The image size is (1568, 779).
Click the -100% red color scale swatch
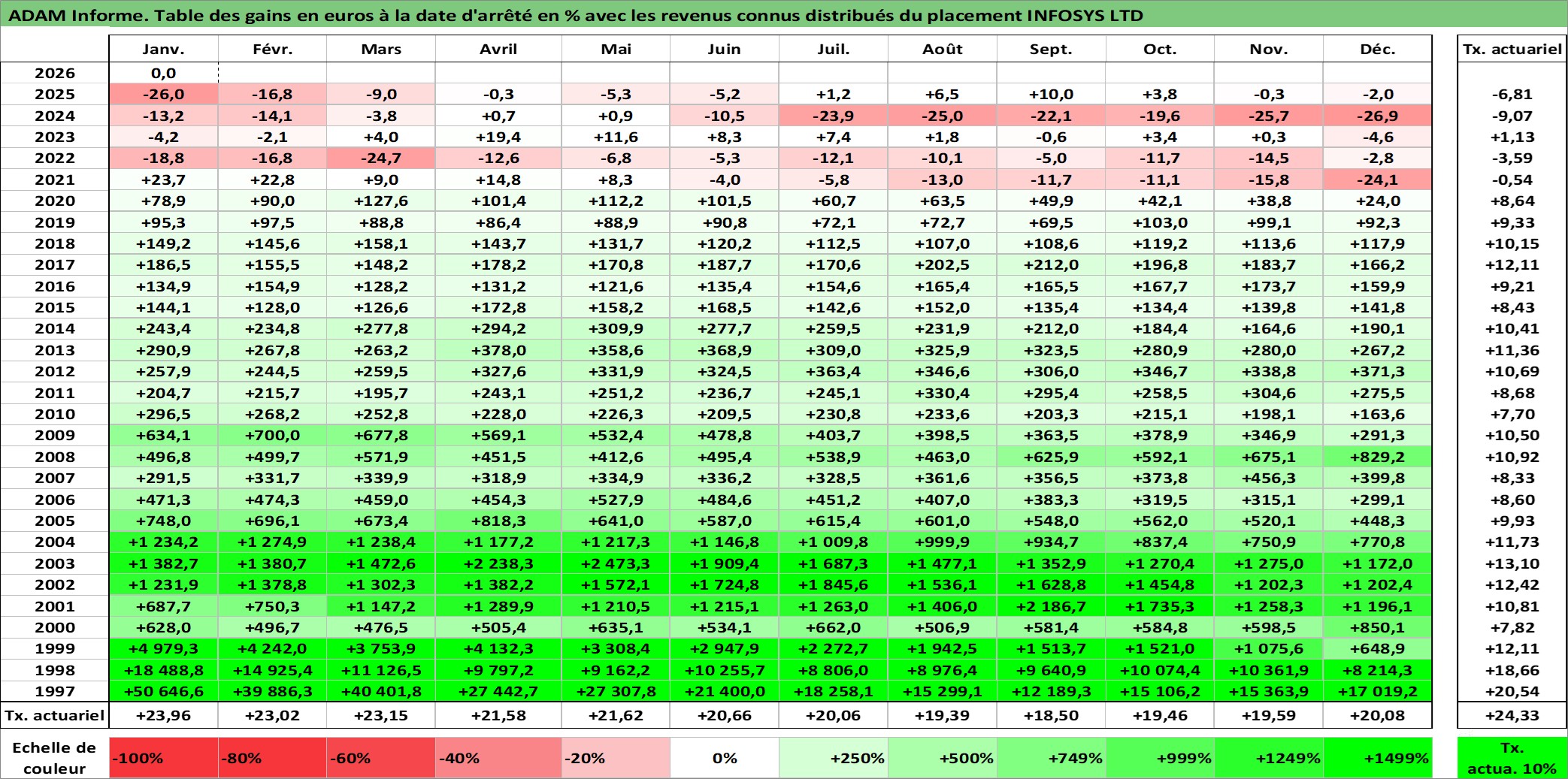point(164,758)
